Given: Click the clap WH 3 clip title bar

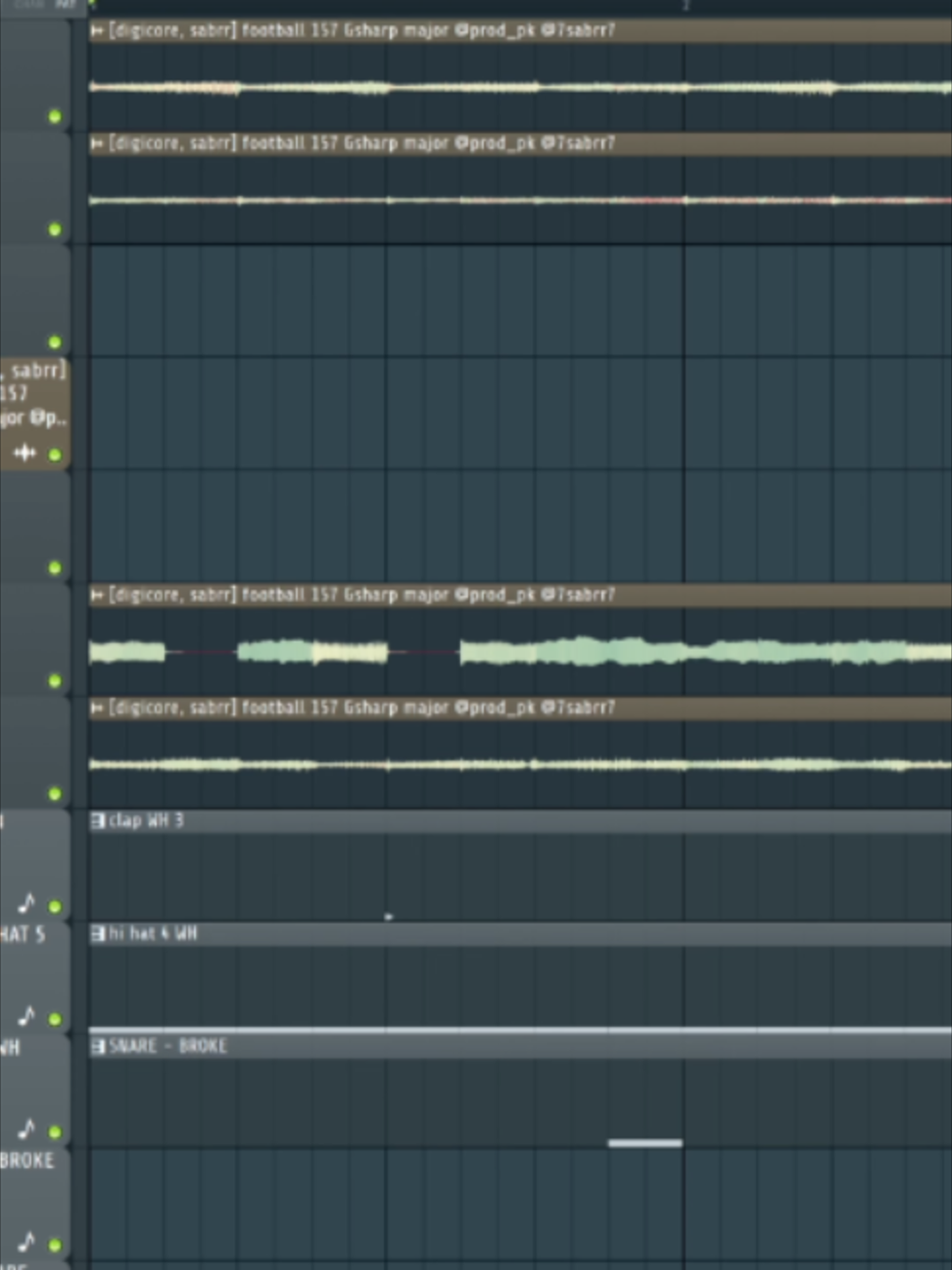Looking at the screenshot, I should (520, 821).
